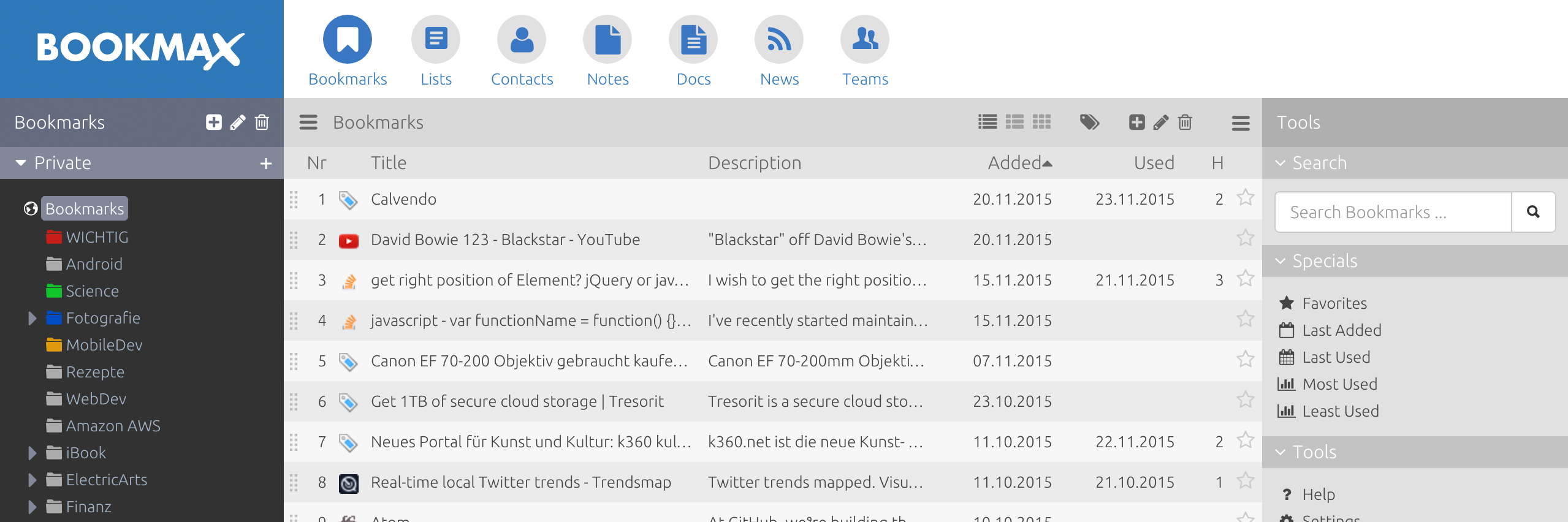This screenshot has height=522, width=1568.
Task: Open the right hamburger options menu
Action: [x=1241, y=123]
